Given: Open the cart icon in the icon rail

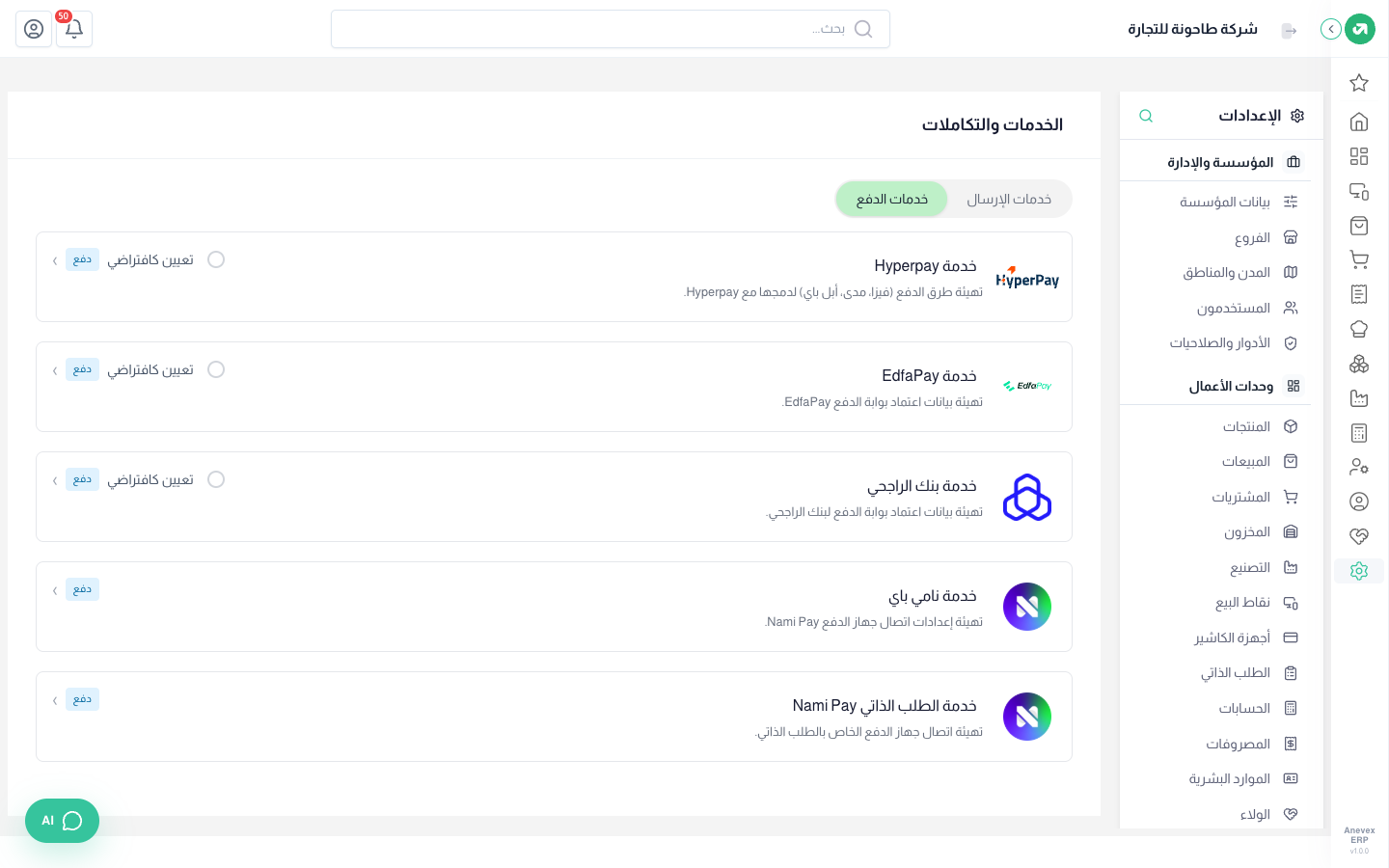Looking at the screenshot, I should (1359, 259).
